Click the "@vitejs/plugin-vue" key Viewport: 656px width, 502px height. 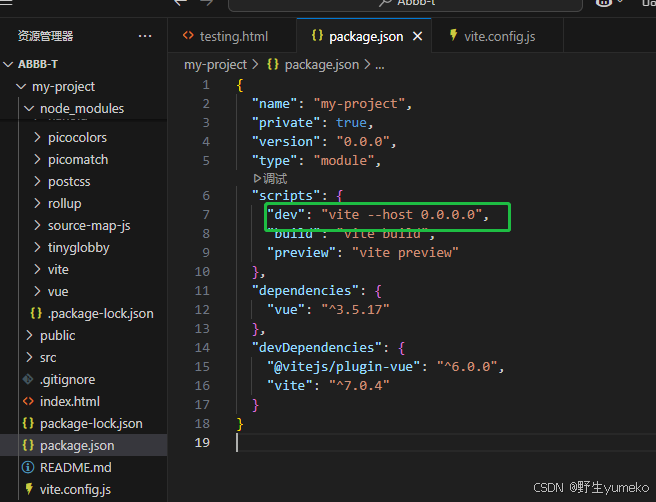343,367
